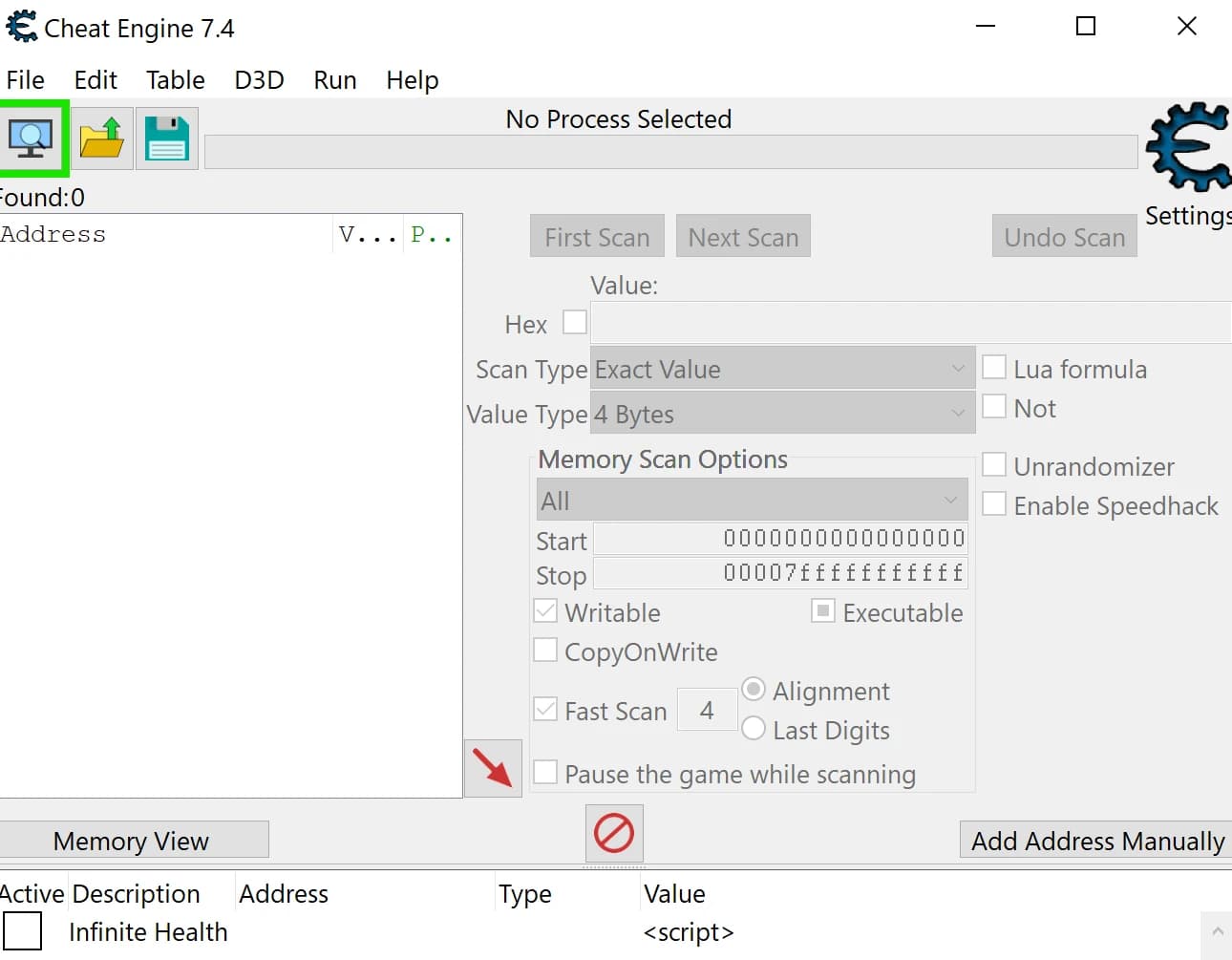The width and height of the screenshot is (1232, 960).
Task: Open the Value Type dropdown
Action: click(x=783, y=414)
